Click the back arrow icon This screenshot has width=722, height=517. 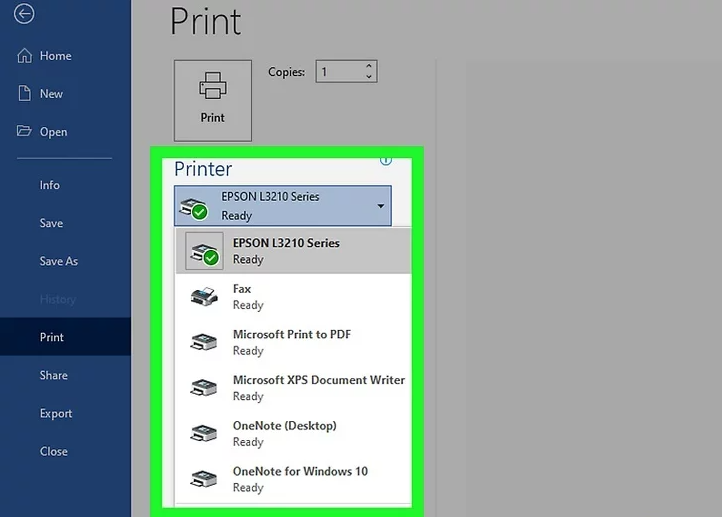(24, 13)
